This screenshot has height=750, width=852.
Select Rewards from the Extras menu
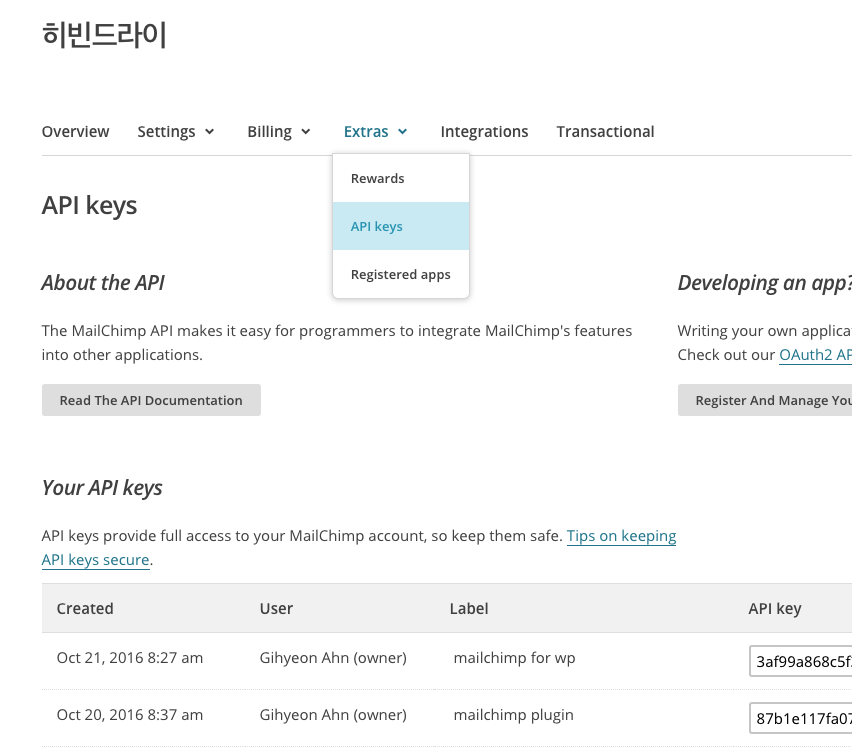coord(401,178)
